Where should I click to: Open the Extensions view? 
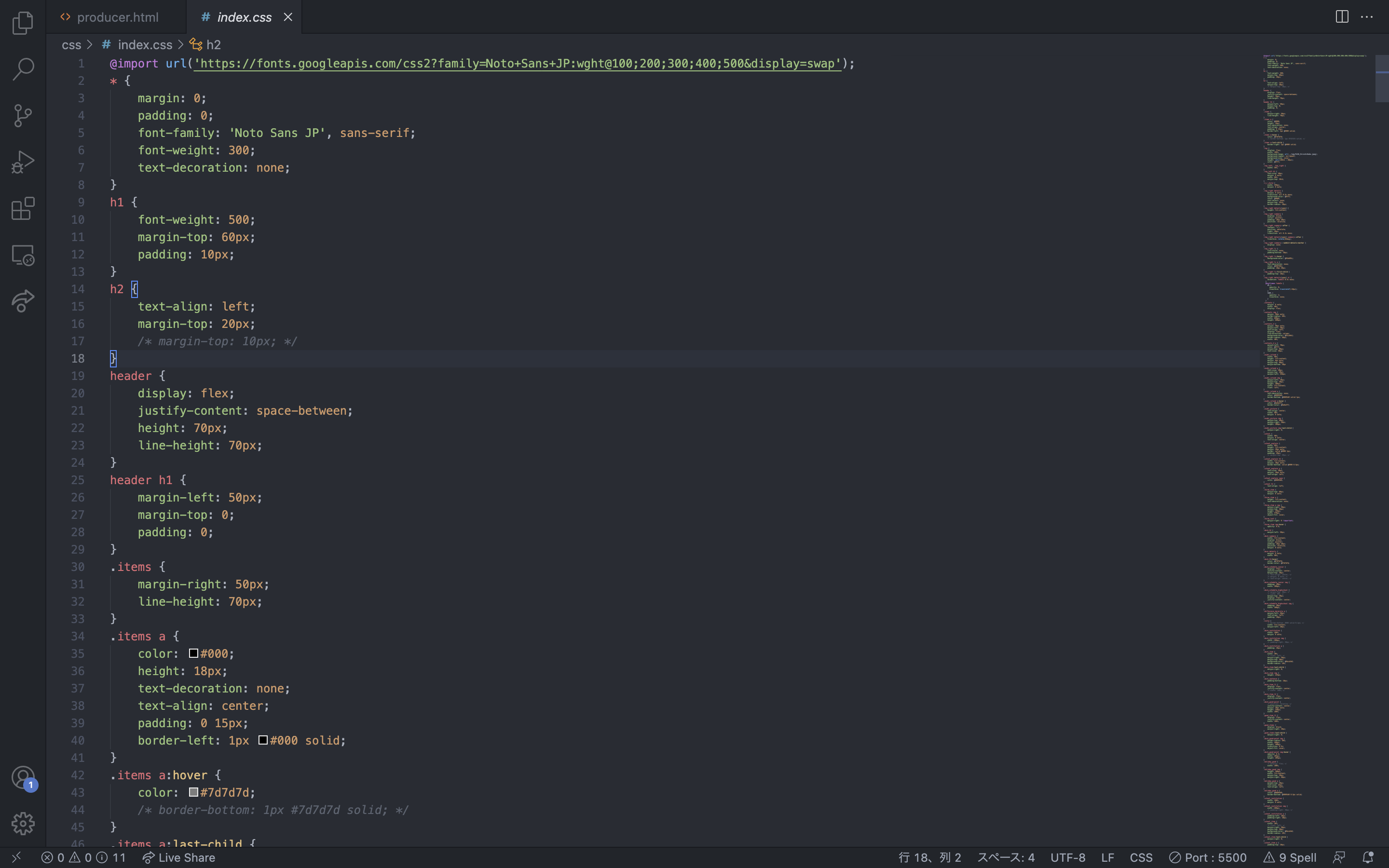tap(23, 209)
